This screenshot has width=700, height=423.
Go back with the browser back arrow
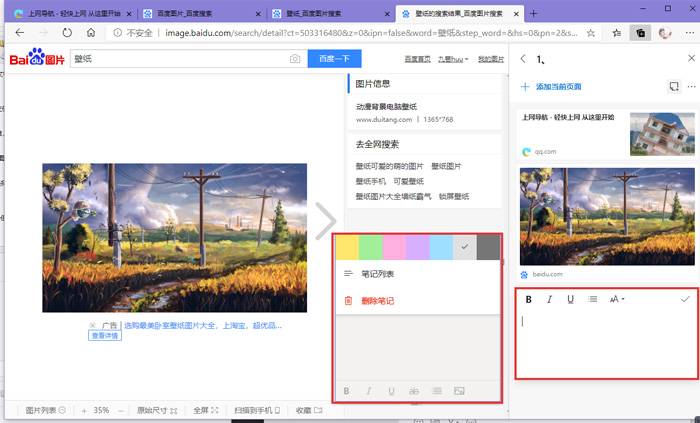pos(19,33)
